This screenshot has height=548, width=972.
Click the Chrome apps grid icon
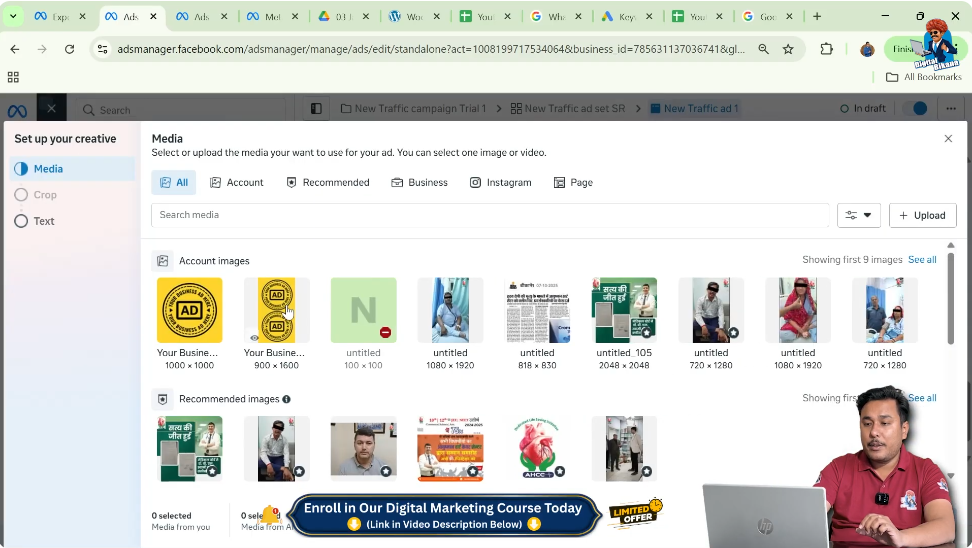[x=13, y=77]
